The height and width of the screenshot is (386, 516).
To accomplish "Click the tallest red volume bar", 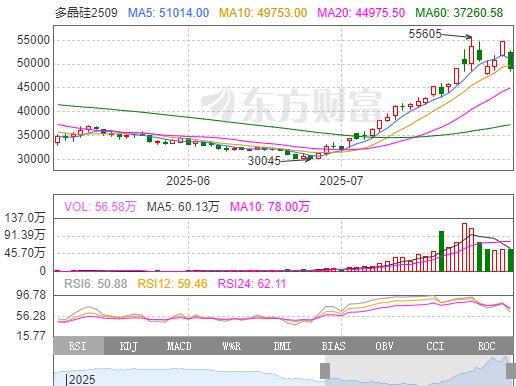I will point(464,247).
